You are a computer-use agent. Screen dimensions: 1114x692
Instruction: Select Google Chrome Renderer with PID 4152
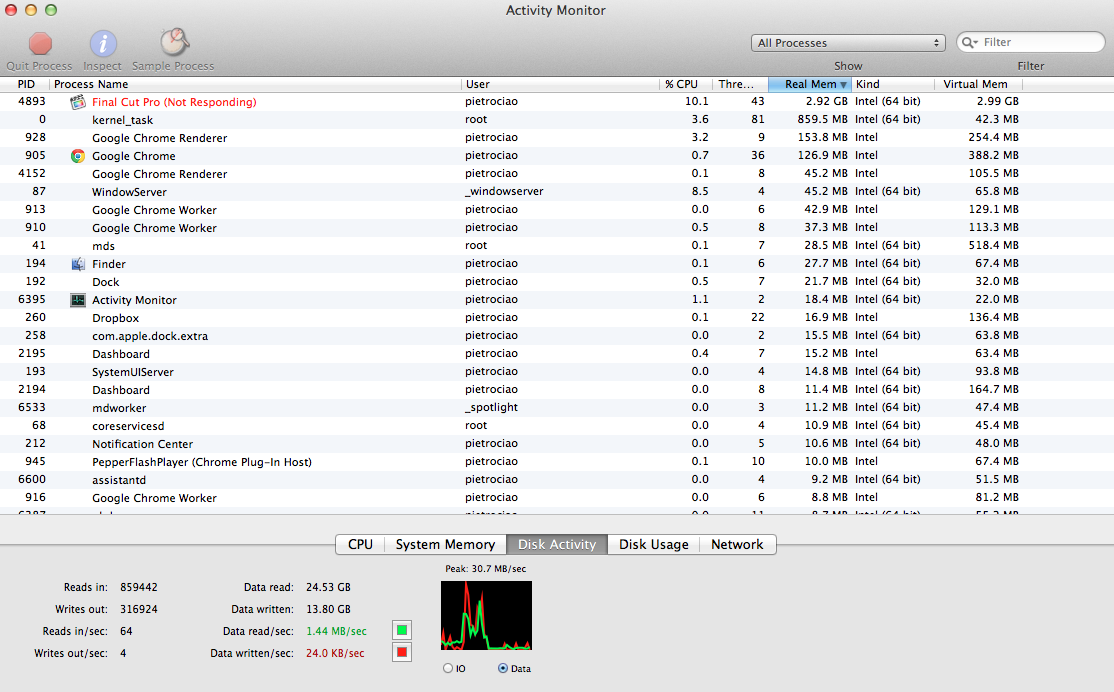coord(557,174)
